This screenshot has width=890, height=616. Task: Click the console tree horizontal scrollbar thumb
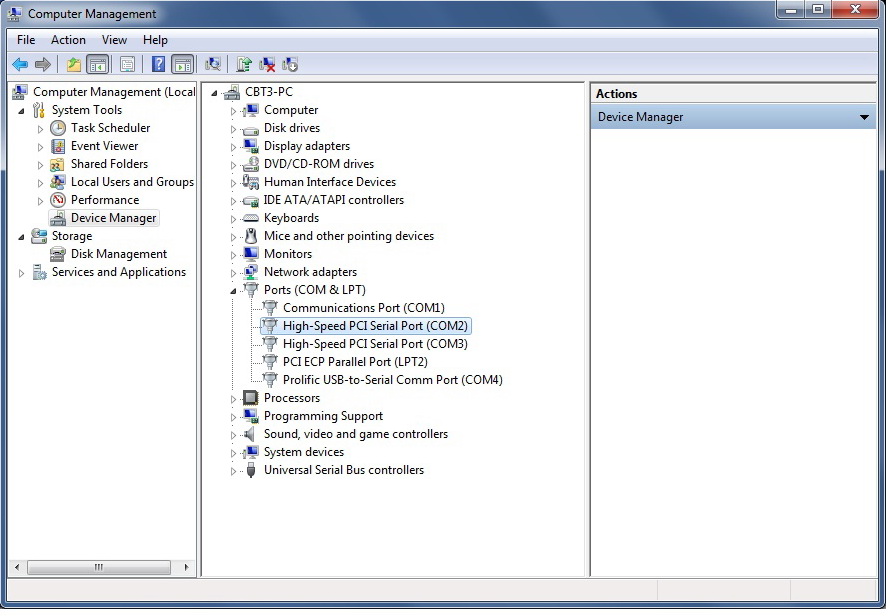click(99, 567)
